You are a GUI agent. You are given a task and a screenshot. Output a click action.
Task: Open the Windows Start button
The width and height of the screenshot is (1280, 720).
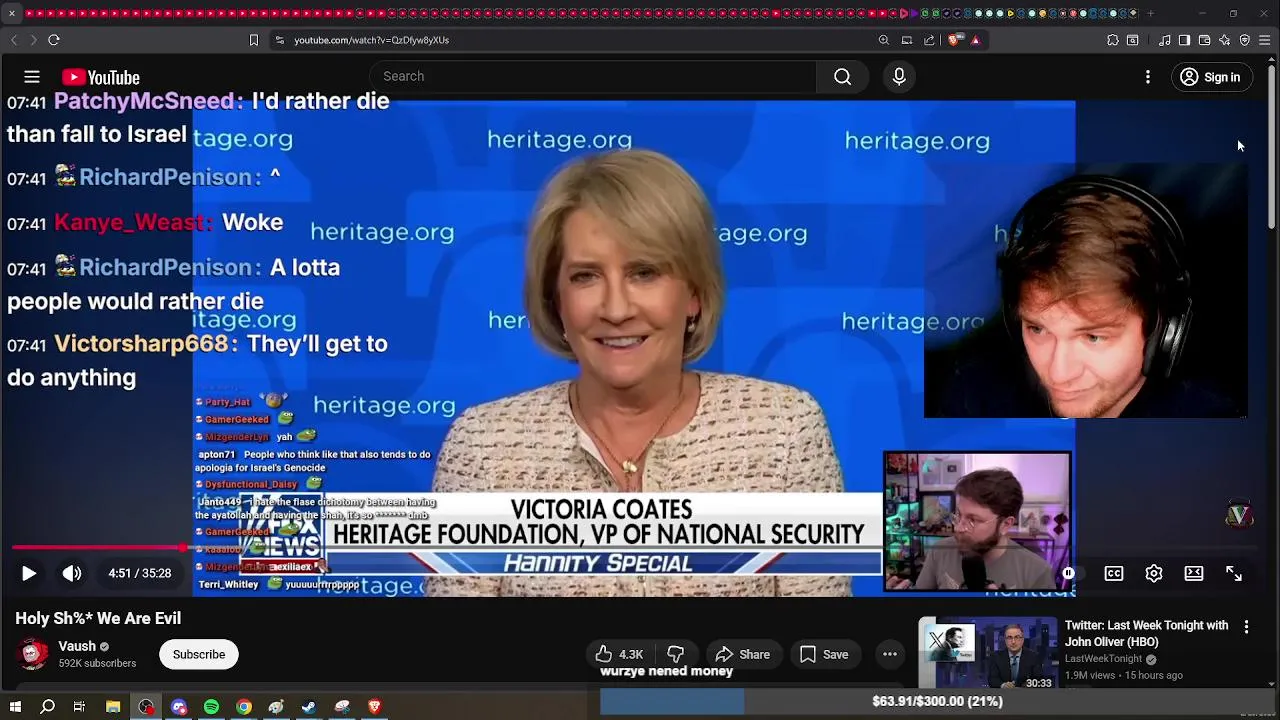coord(15,707)
